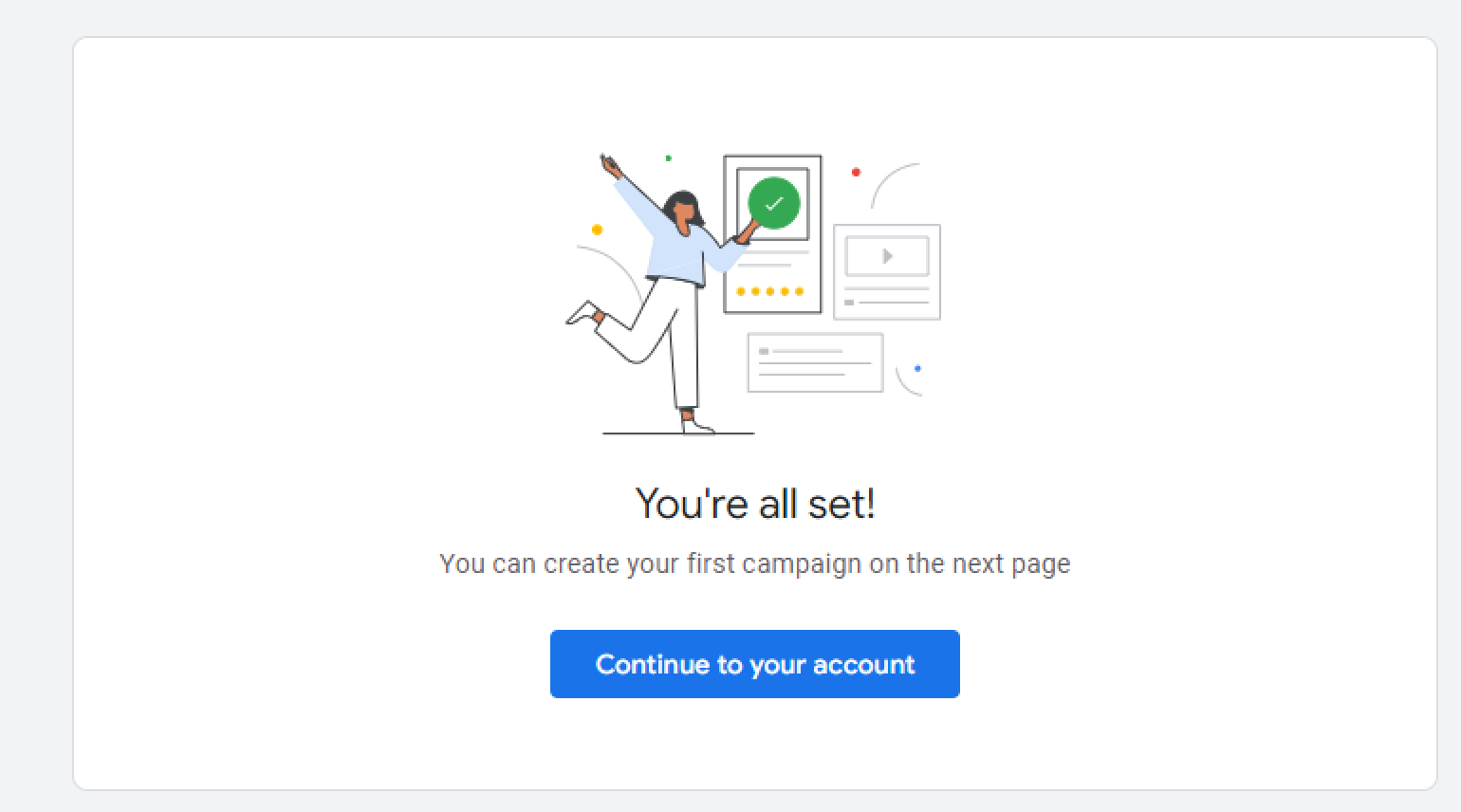
Task: Click the "create your first campaign" subtitle text
Action: (x=755, y=563)
